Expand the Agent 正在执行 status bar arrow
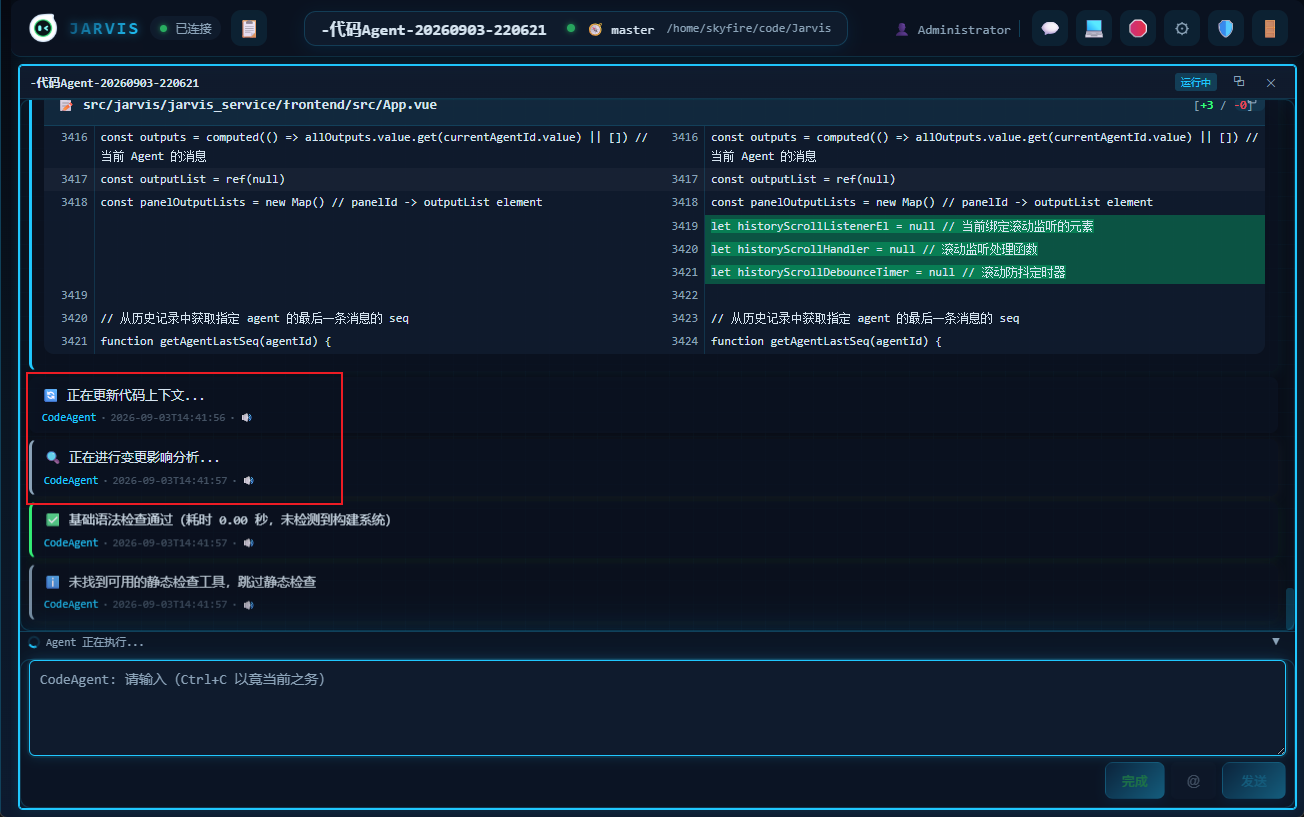Screen dimensions: 1304x817 (x=1275, y=642)
